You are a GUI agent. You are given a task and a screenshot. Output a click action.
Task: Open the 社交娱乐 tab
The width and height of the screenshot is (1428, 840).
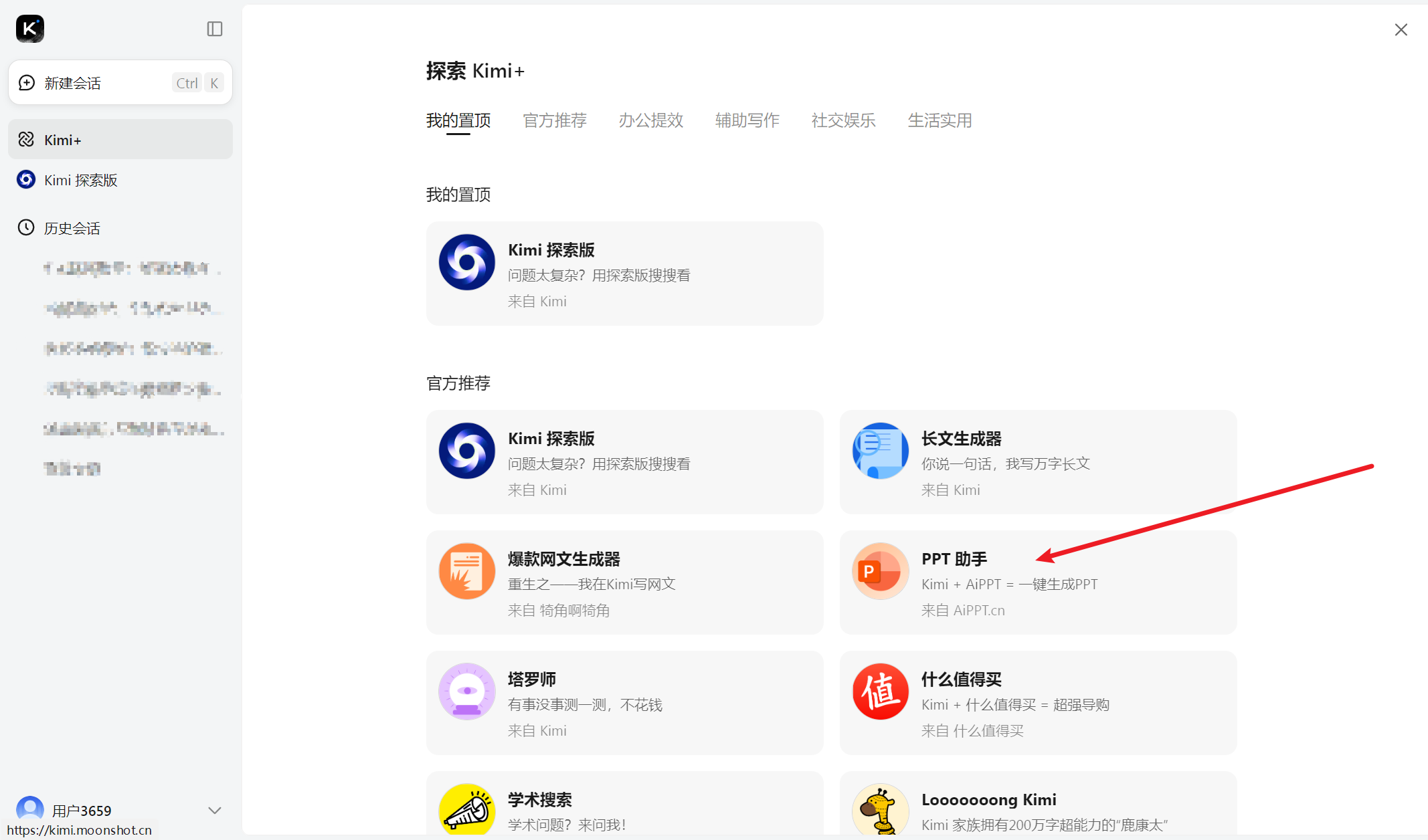pos(843,120)
